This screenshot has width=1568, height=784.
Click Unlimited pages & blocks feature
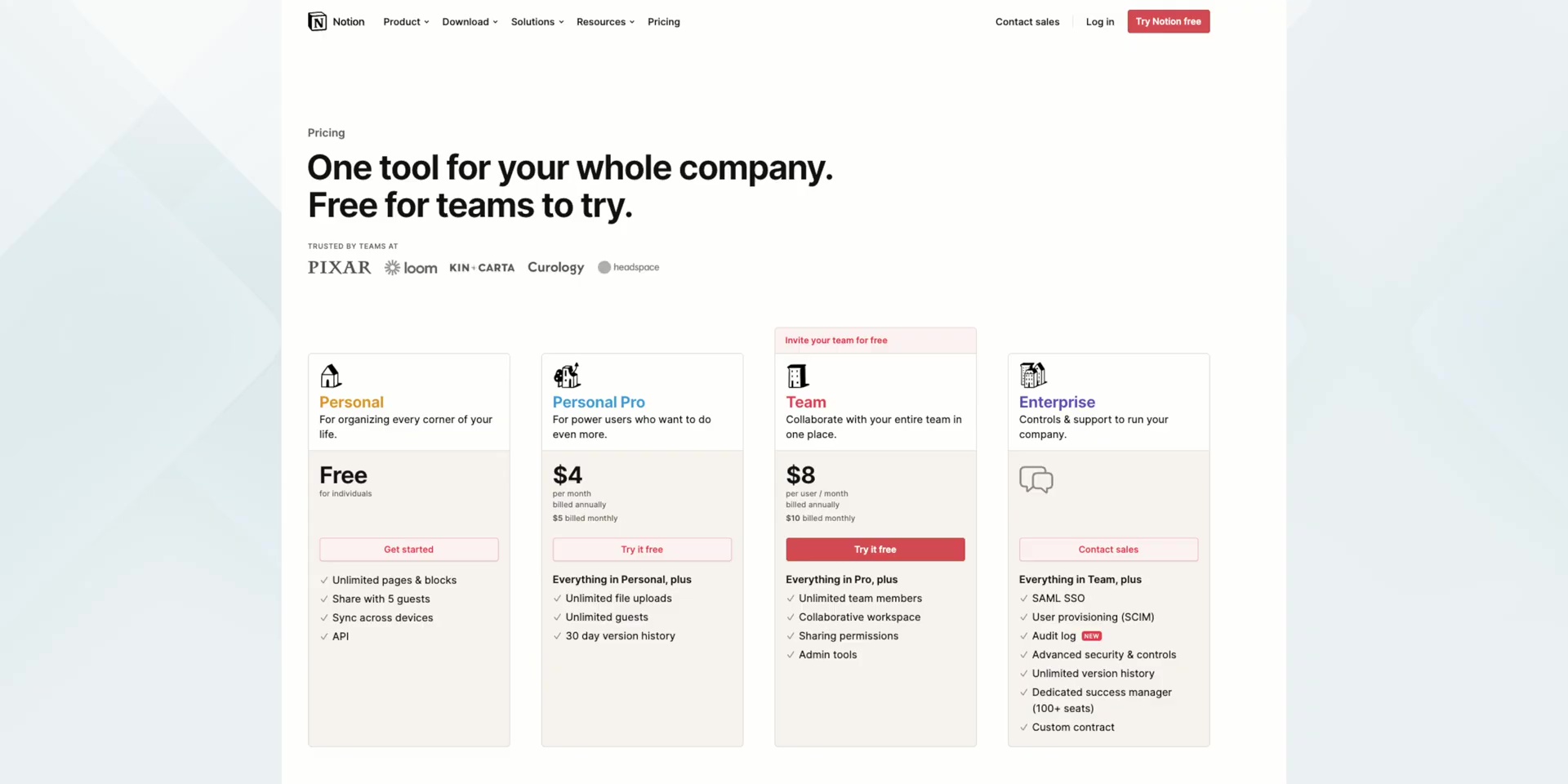(x=394, y=581)
